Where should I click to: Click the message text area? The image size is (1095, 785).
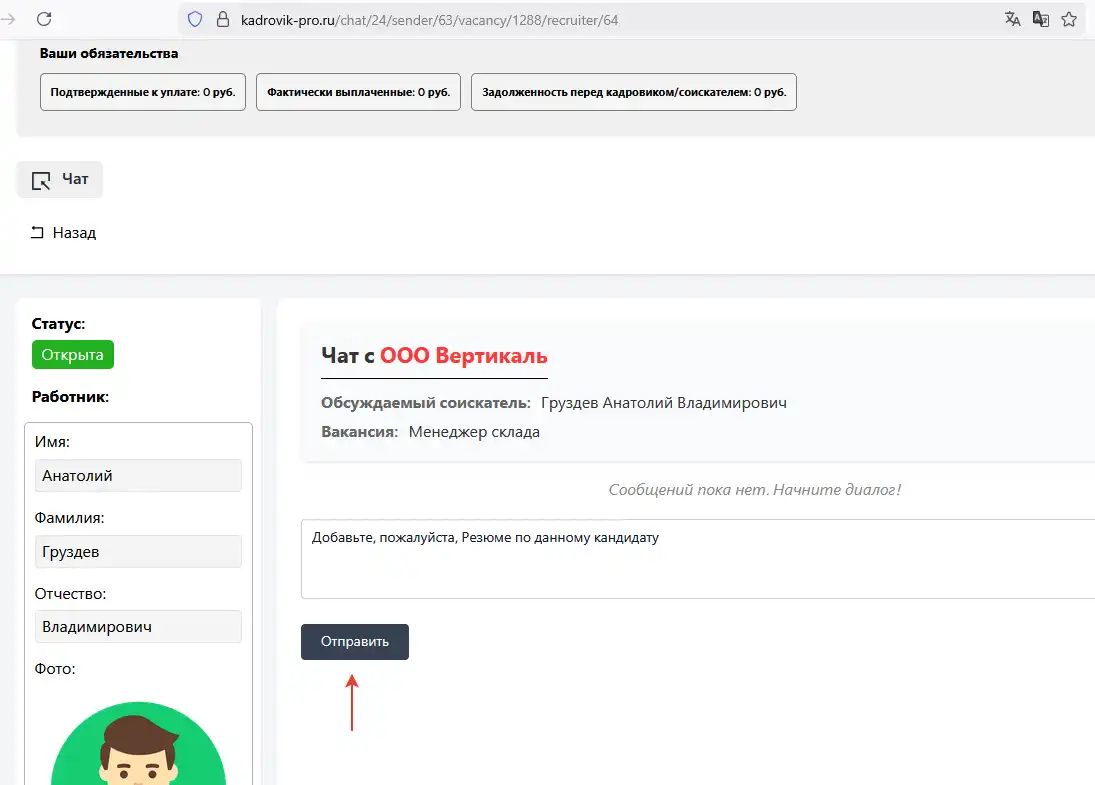(698, 559)
